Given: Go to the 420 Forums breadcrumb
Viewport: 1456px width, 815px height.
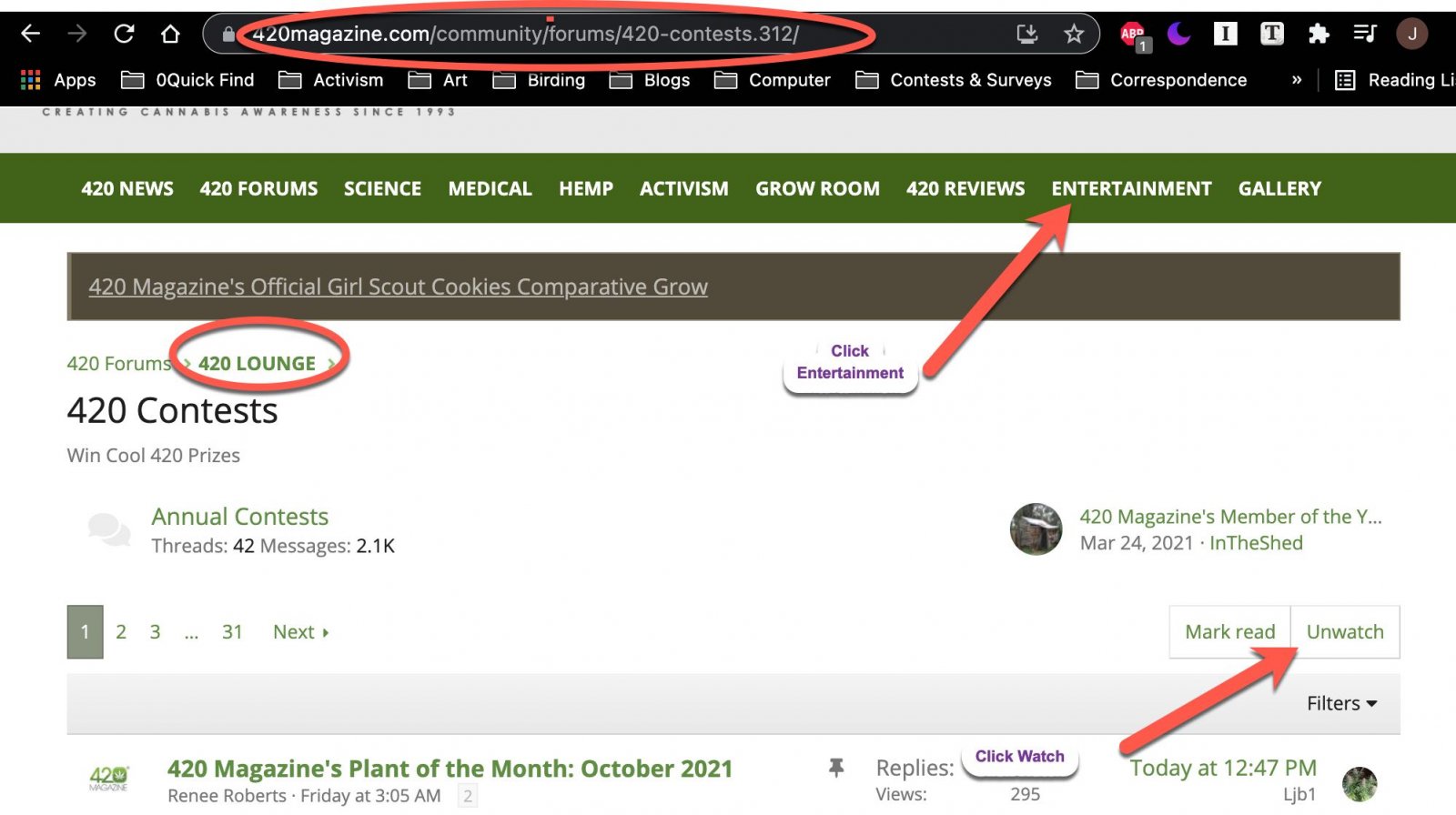Looking at the screenshot, I should pyautogui.click(x=118, y=363).
